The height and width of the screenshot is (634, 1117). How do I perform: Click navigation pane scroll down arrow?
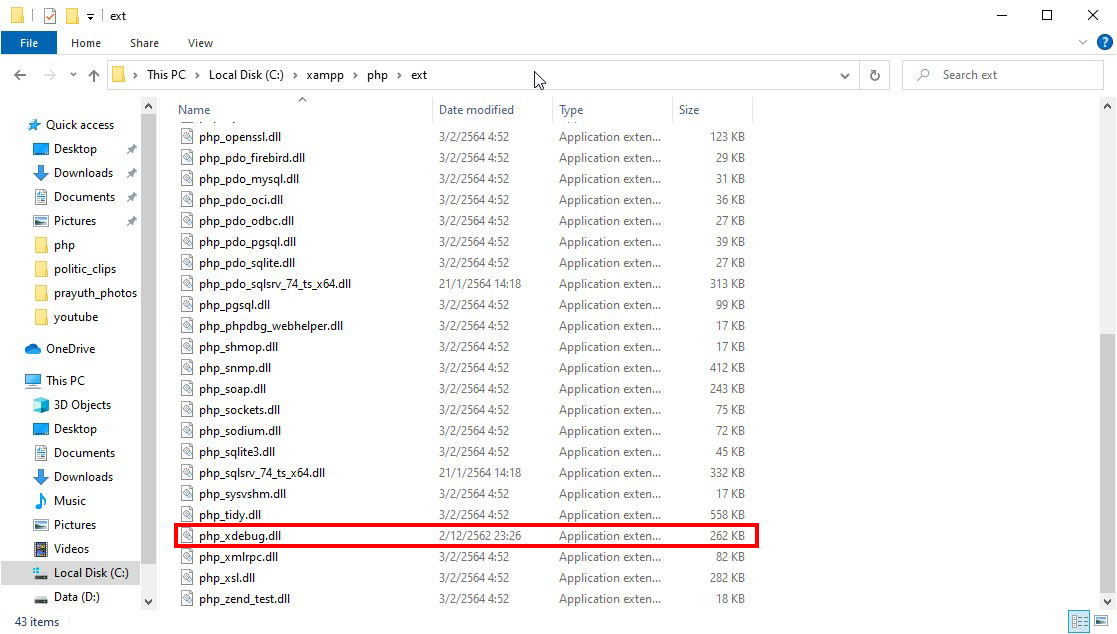[x=148, y=602]
